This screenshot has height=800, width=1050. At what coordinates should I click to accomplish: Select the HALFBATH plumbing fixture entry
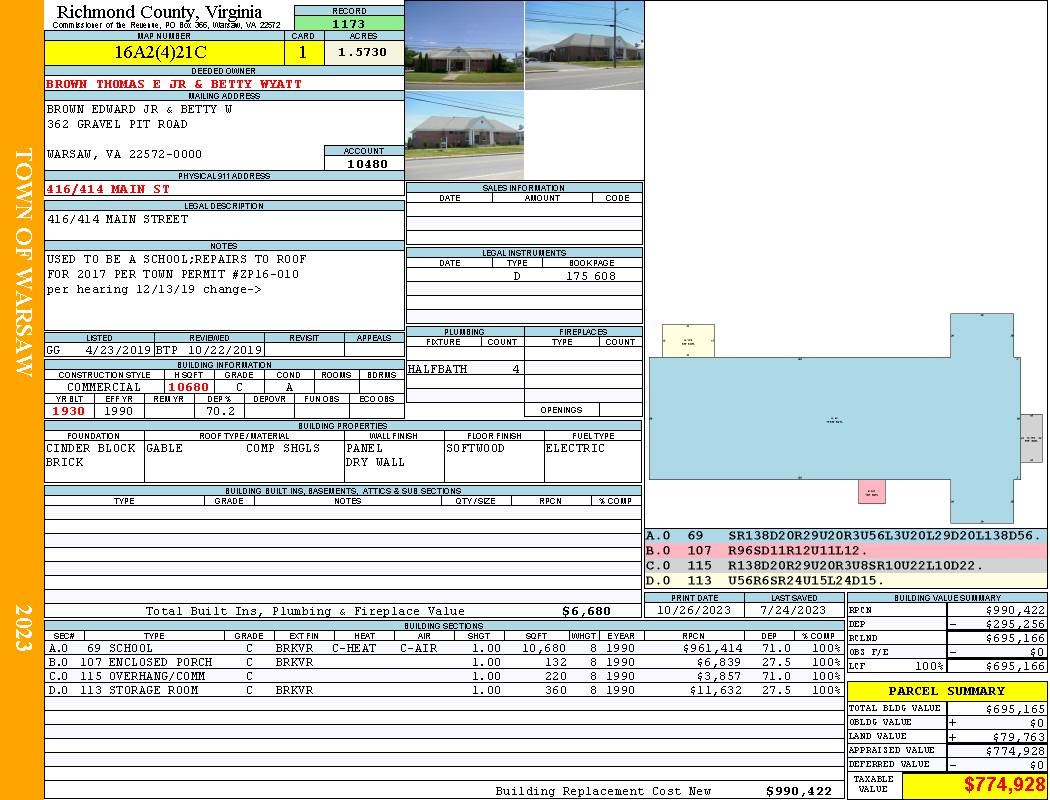pos(437,369)
